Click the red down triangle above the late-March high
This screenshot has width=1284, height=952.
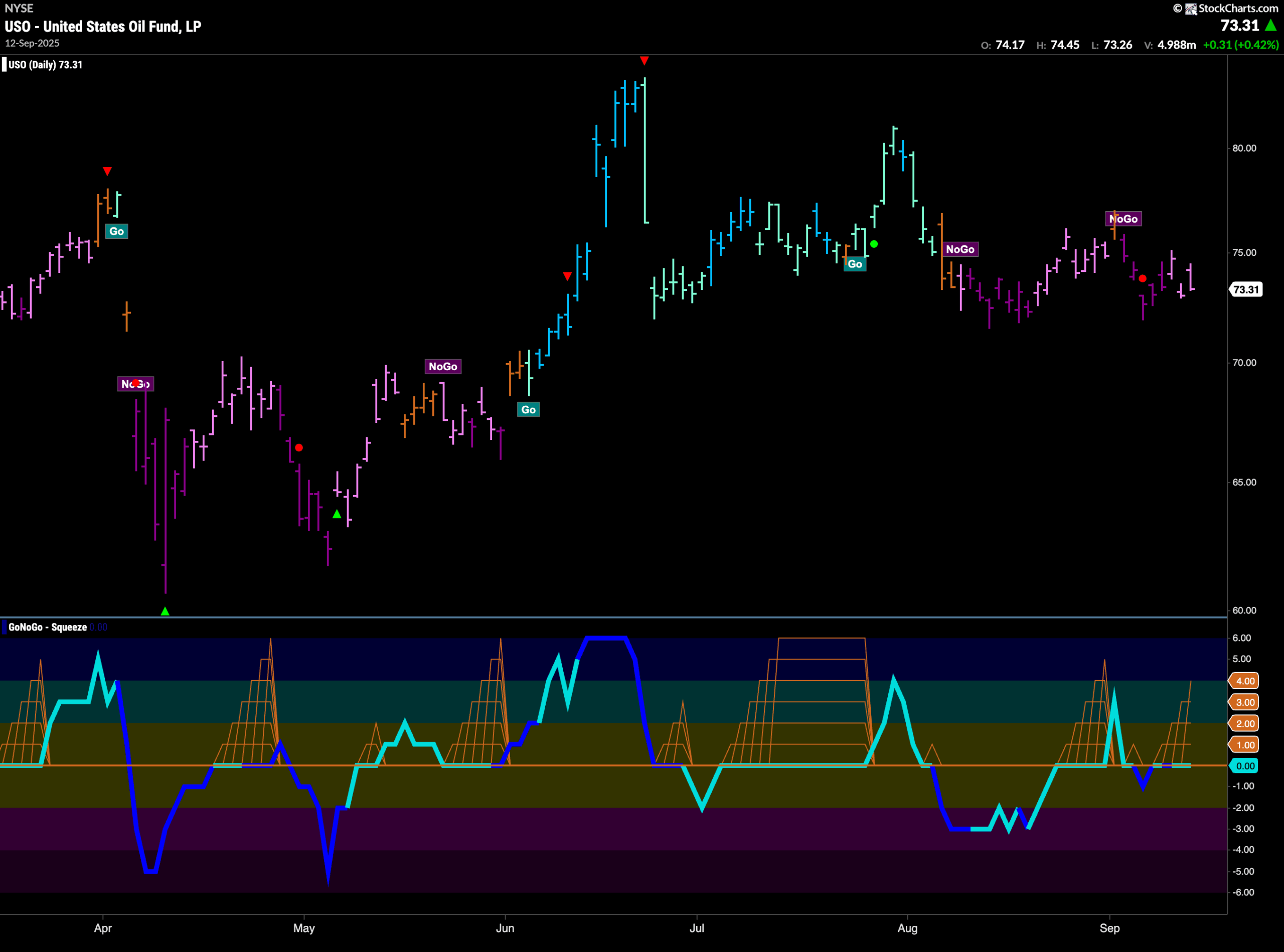tap(107, 171)
